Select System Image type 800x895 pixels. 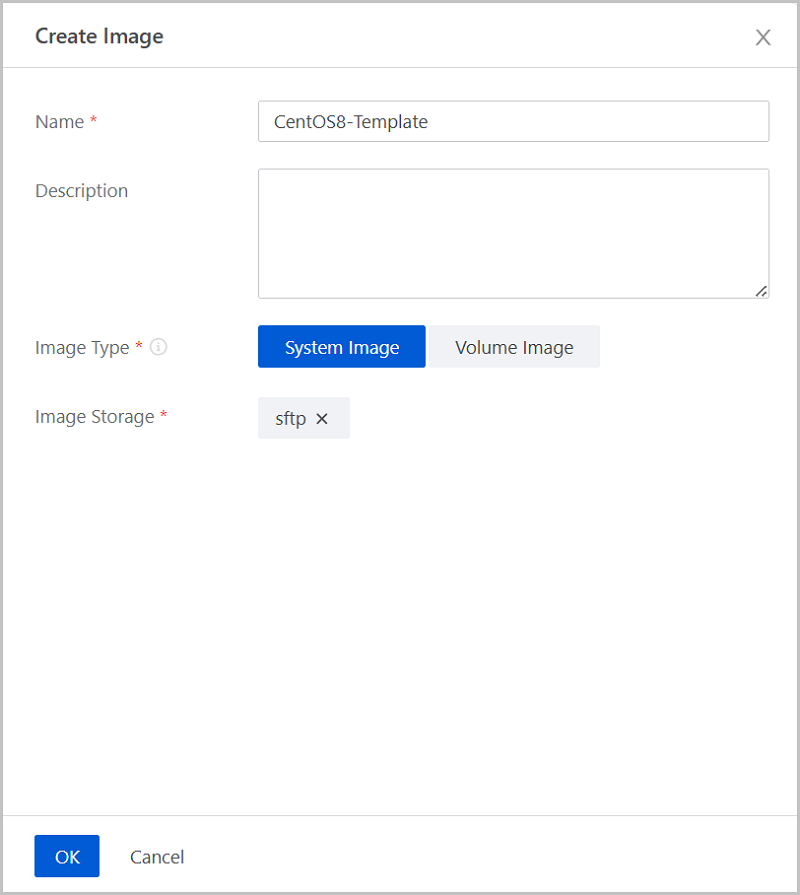pos(341,347)
